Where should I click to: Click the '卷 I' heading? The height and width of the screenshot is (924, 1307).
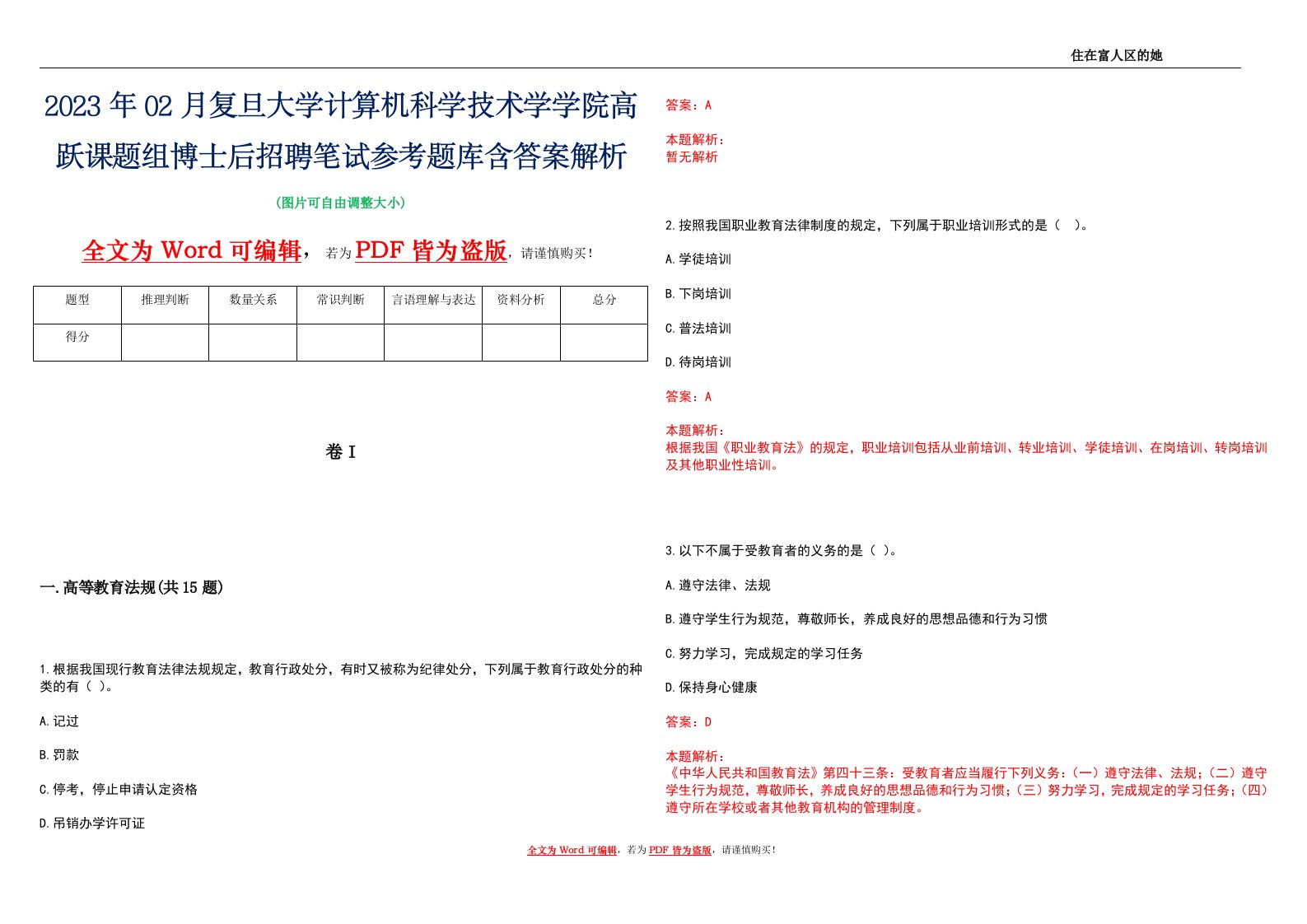340,451
